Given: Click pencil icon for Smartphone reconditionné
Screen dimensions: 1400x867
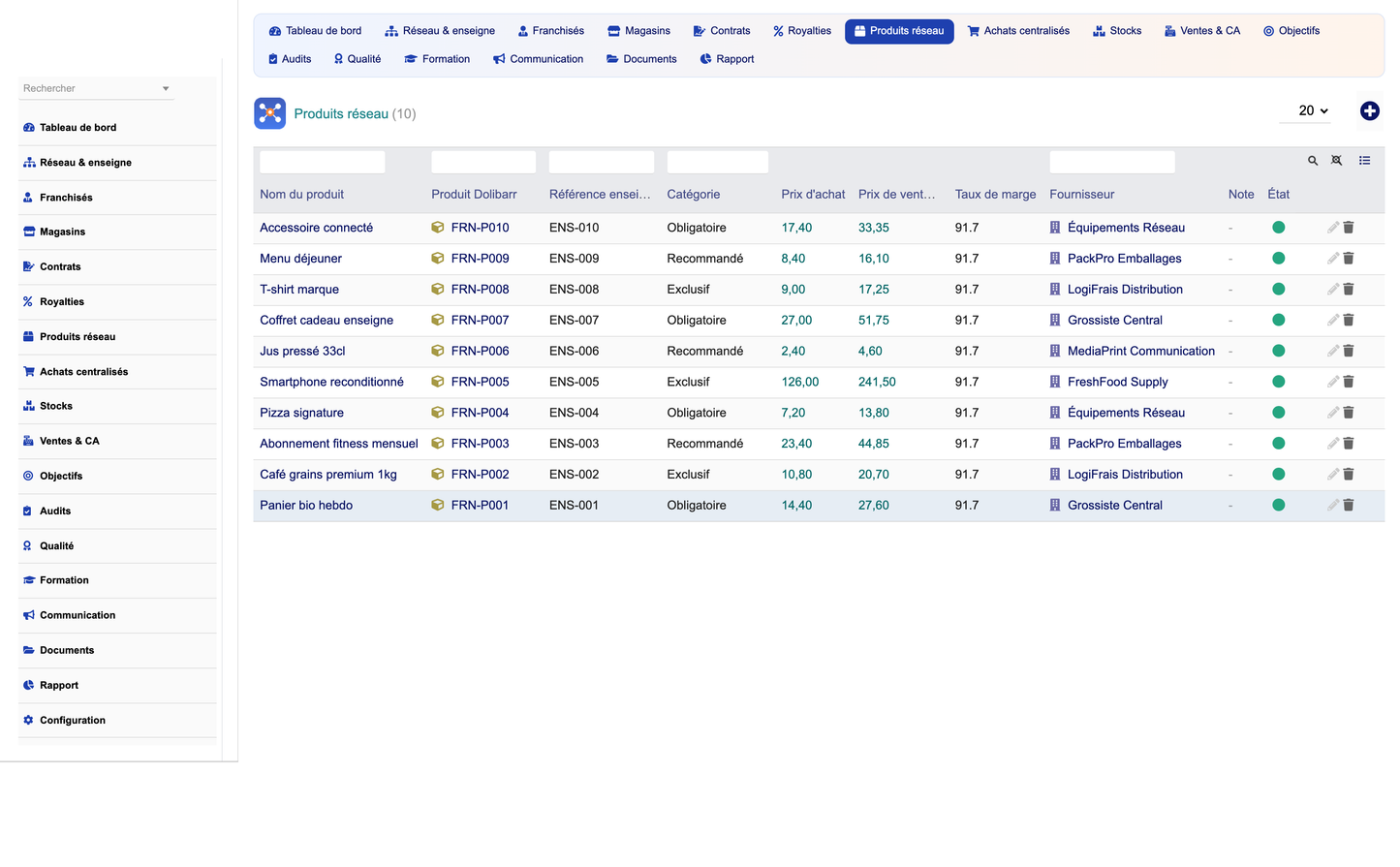Looking at the screenshot, I should [1333, 382].
